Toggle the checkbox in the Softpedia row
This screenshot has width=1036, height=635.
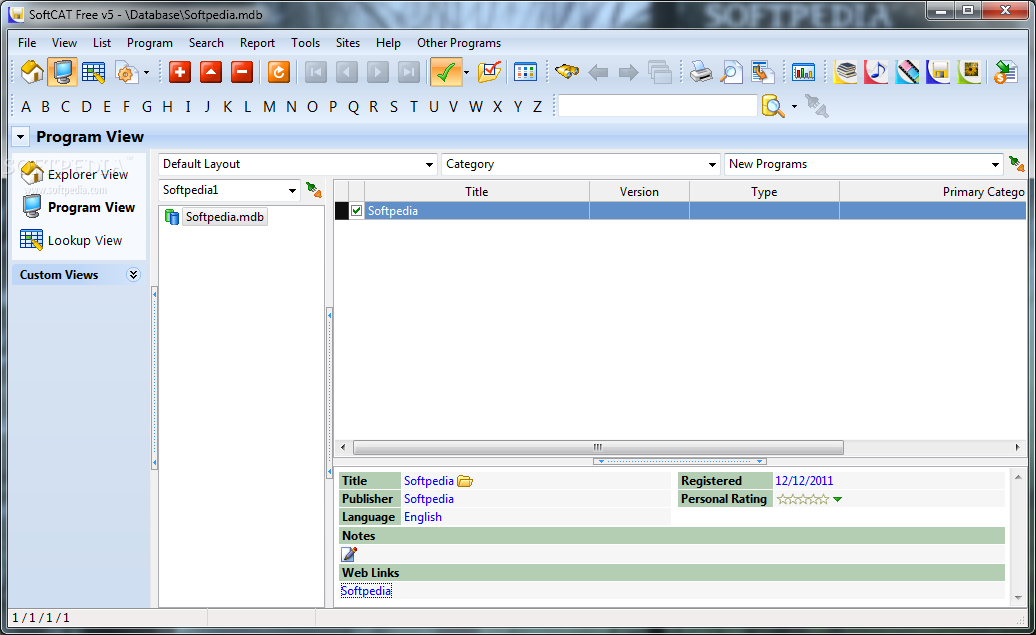(357, 211)
